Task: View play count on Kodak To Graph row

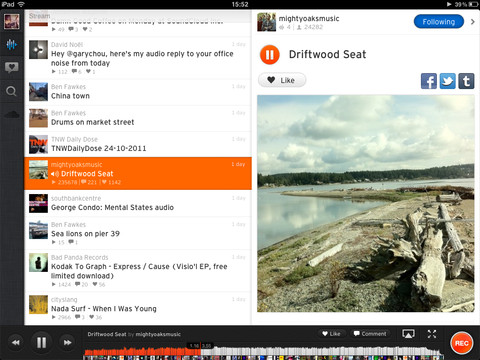Action: pyautogui.click(x=61, y=284)
